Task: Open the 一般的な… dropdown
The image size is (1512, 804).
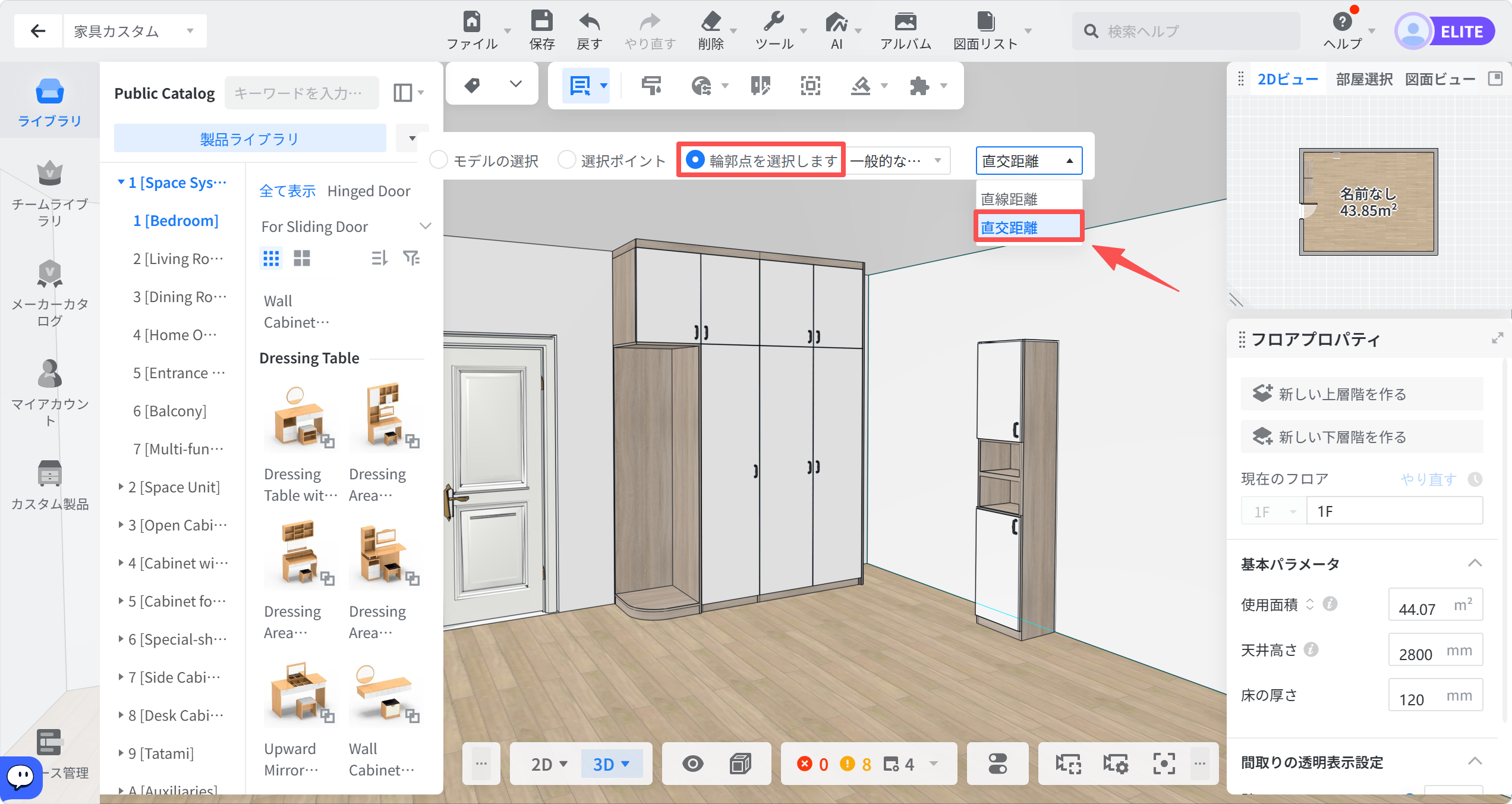Action: click(x=897, y=161)
